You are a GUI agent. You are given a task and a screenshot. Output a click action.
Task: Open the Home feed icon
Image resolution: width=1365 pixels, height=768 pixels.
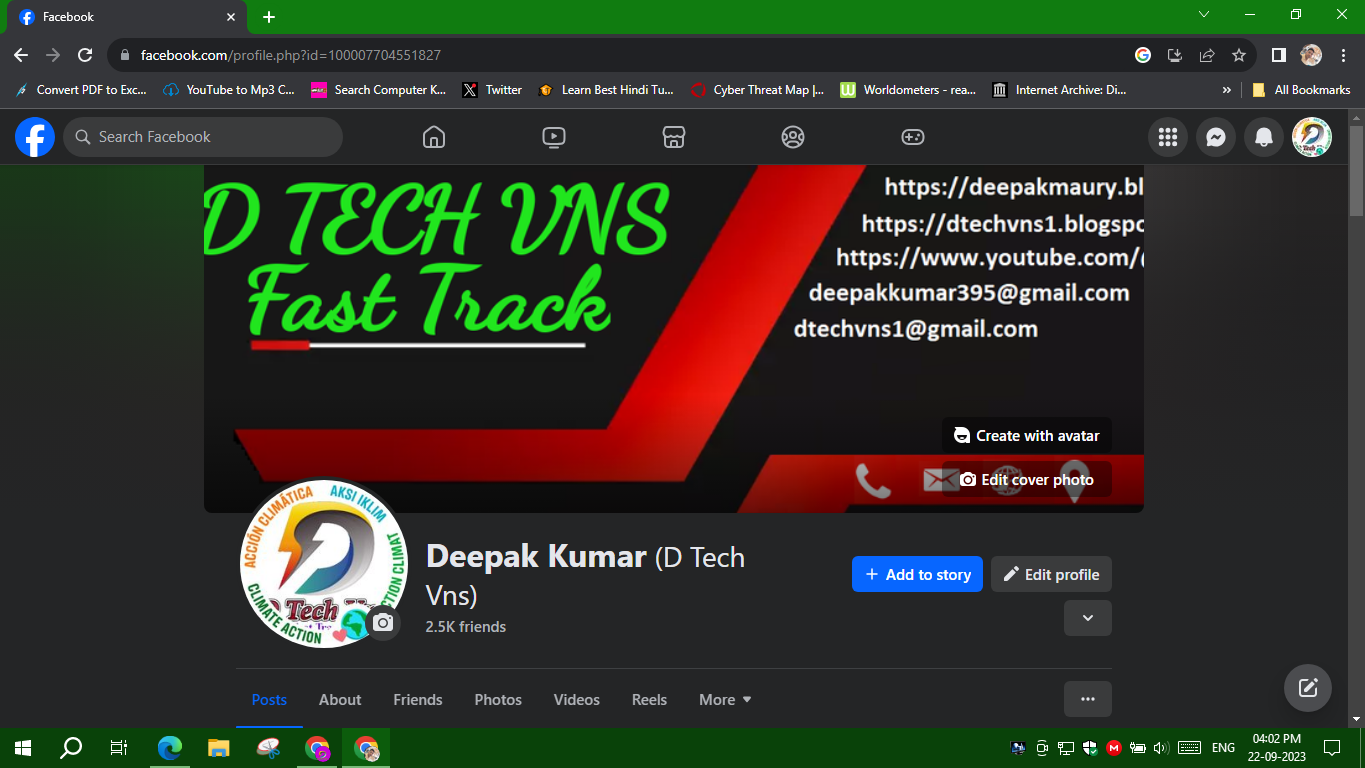click(433, 137)
